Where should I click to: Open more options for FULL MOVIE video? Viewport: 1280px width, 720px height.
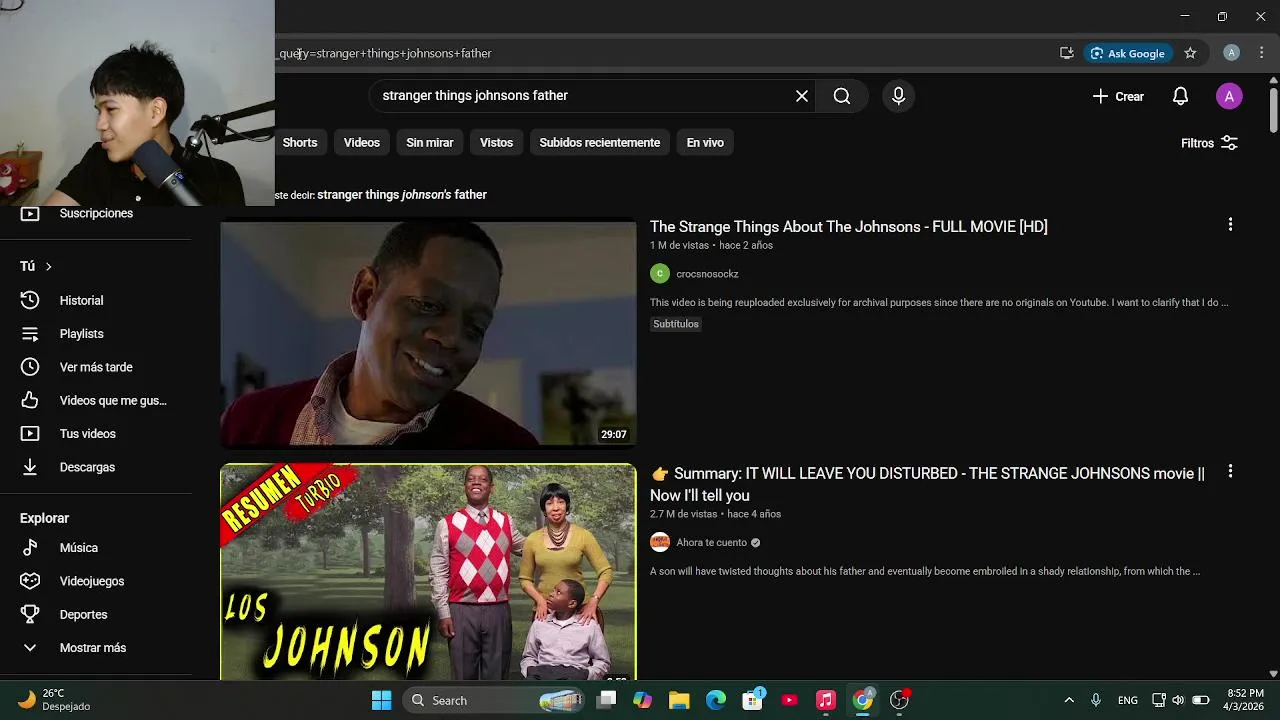(1230, 225)
